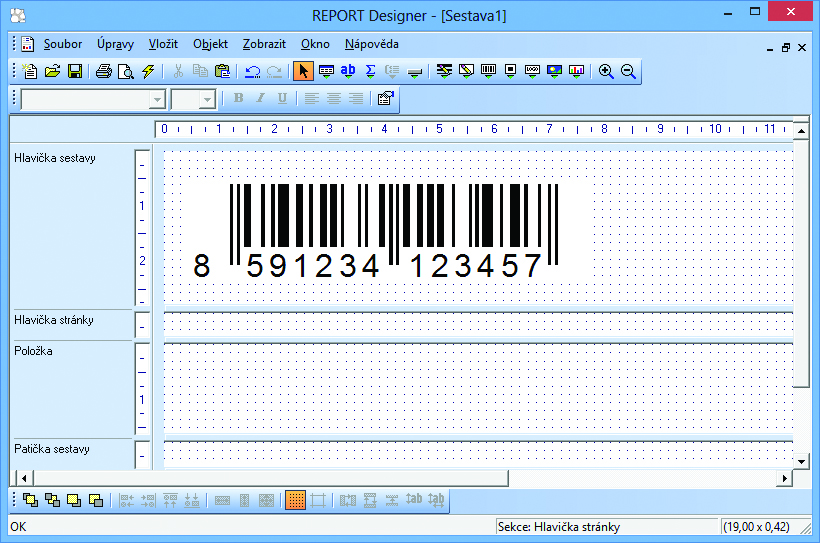Center align the text
This screenshot has width=820, height=543.
[334, 98]
